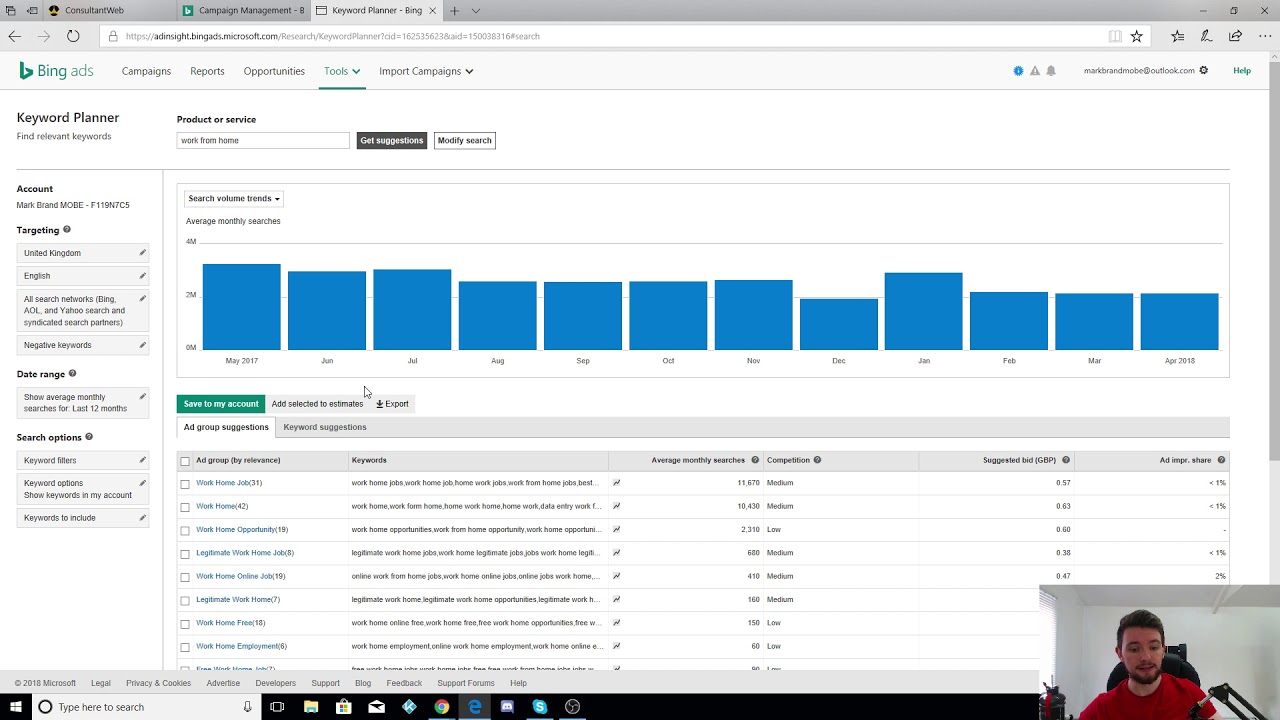
Task: Check the Work Home Job(31) row
Action: coord(185,484)
